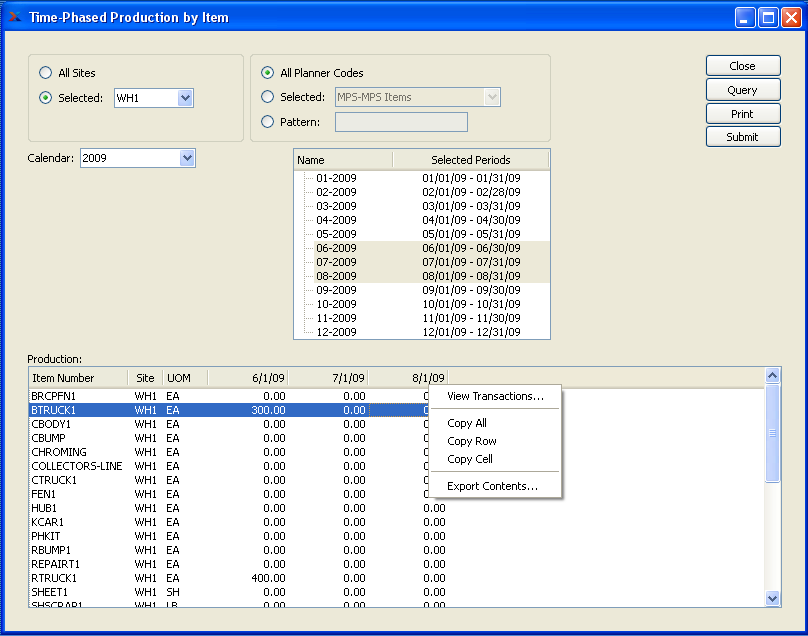Click Copy Row menu entry

(x=472, y=441)
